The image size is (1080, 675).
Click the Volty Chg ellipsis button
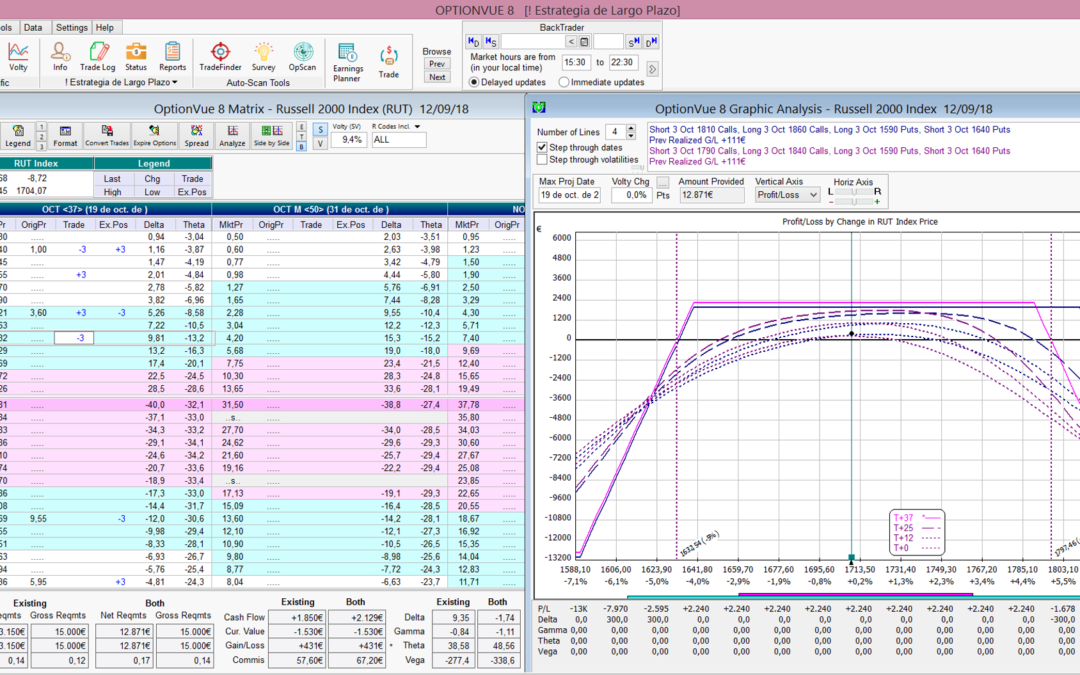pyautogui.click(x=663, y=183)
